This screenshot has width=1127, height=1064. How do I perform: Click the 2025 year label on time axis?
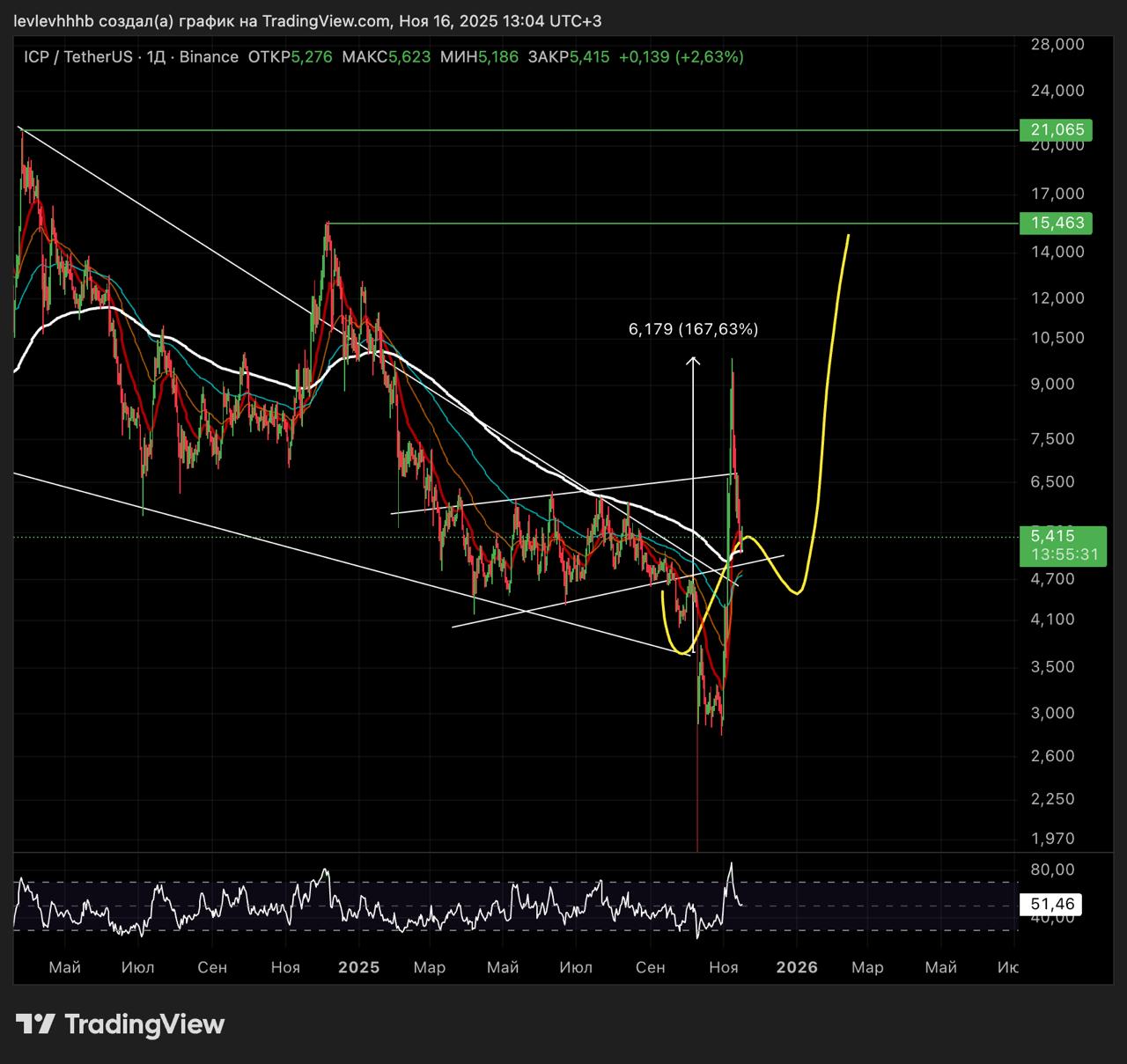click(359, 967)
